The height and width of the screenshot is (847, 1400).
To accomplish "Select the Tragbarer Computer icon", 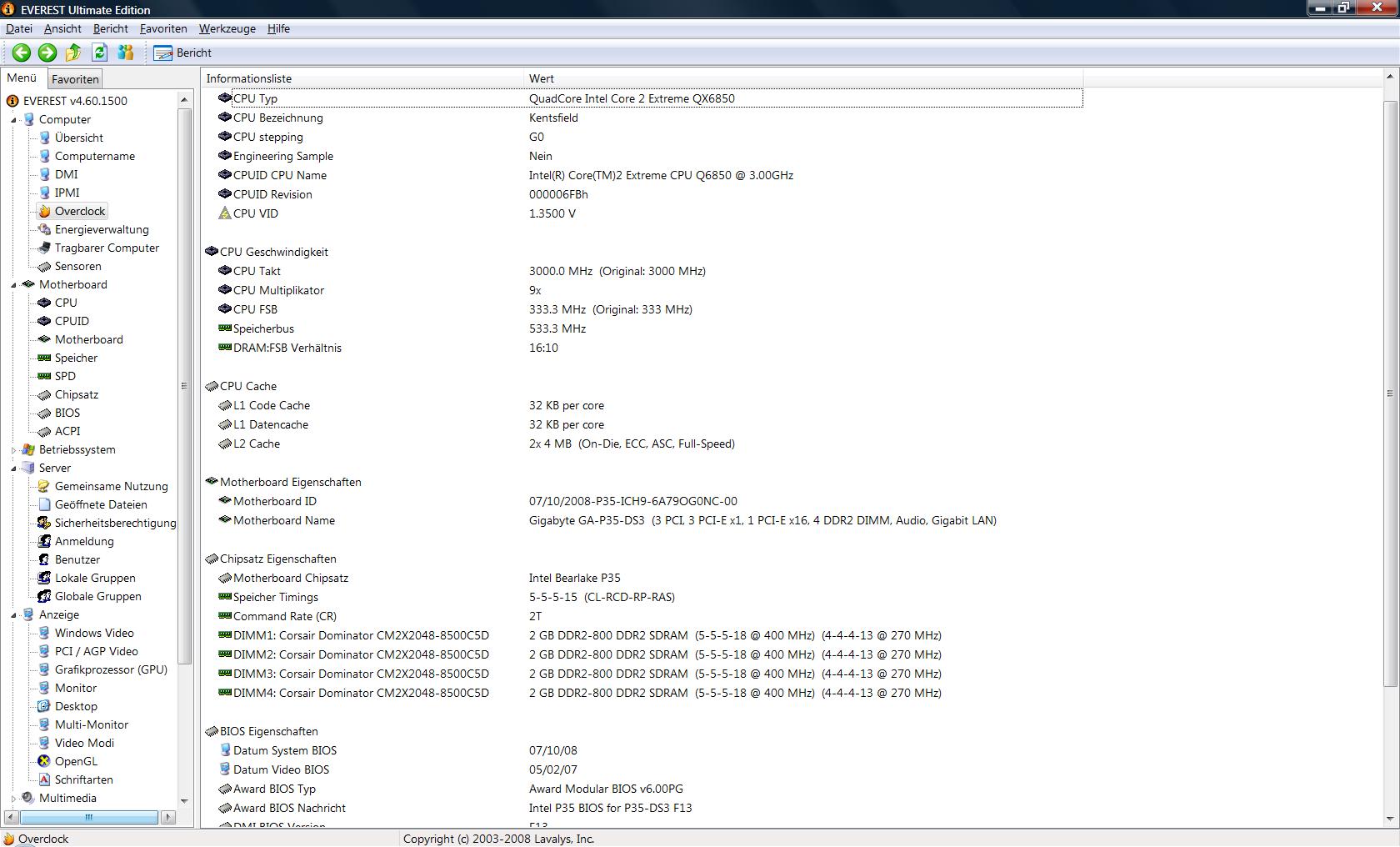I will [45, 248].
